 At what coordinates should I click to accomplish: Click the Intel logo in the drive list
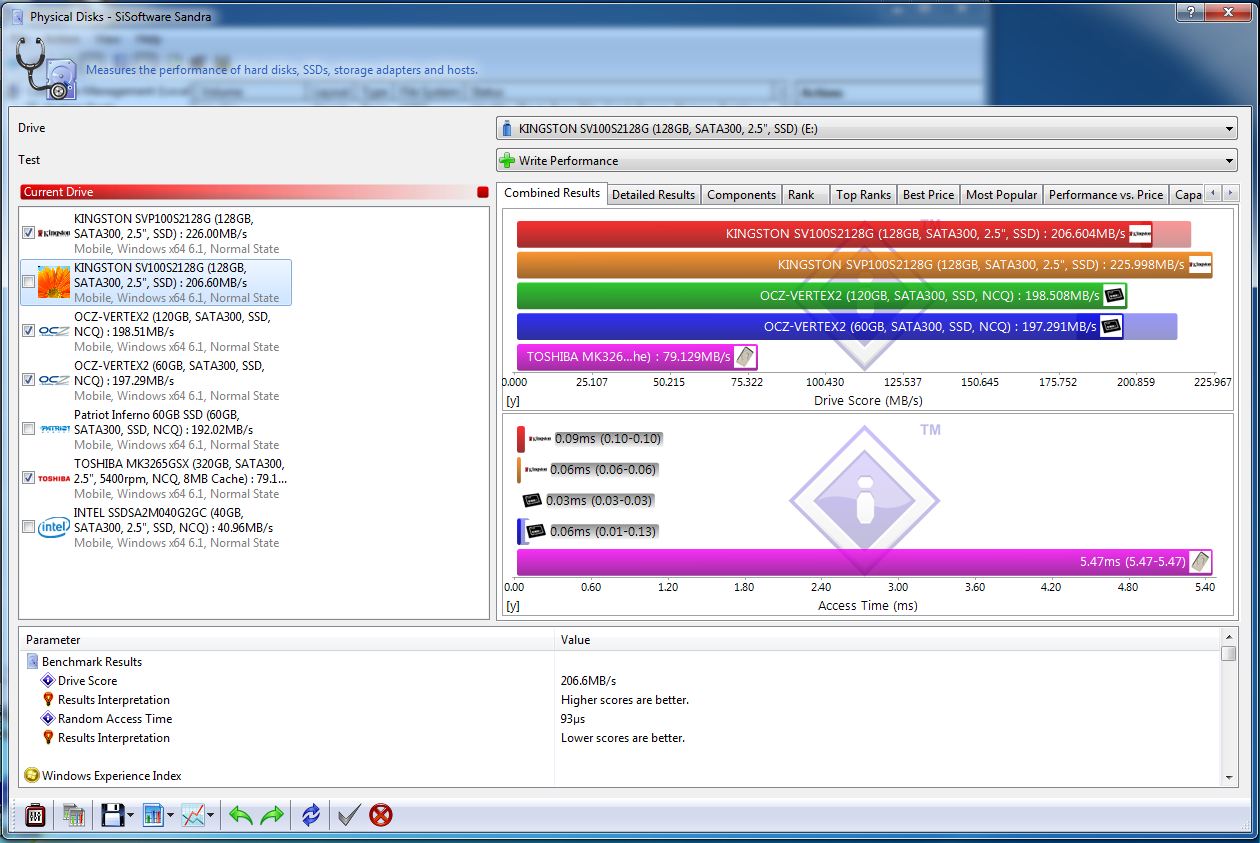coord(54,527)
